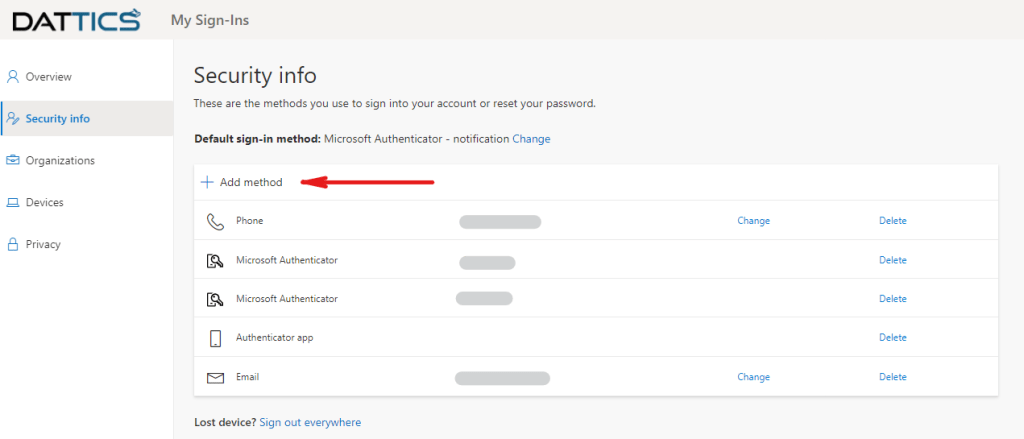
Task: Click the Privacy lock icon
Action: [x=13, y=244]
